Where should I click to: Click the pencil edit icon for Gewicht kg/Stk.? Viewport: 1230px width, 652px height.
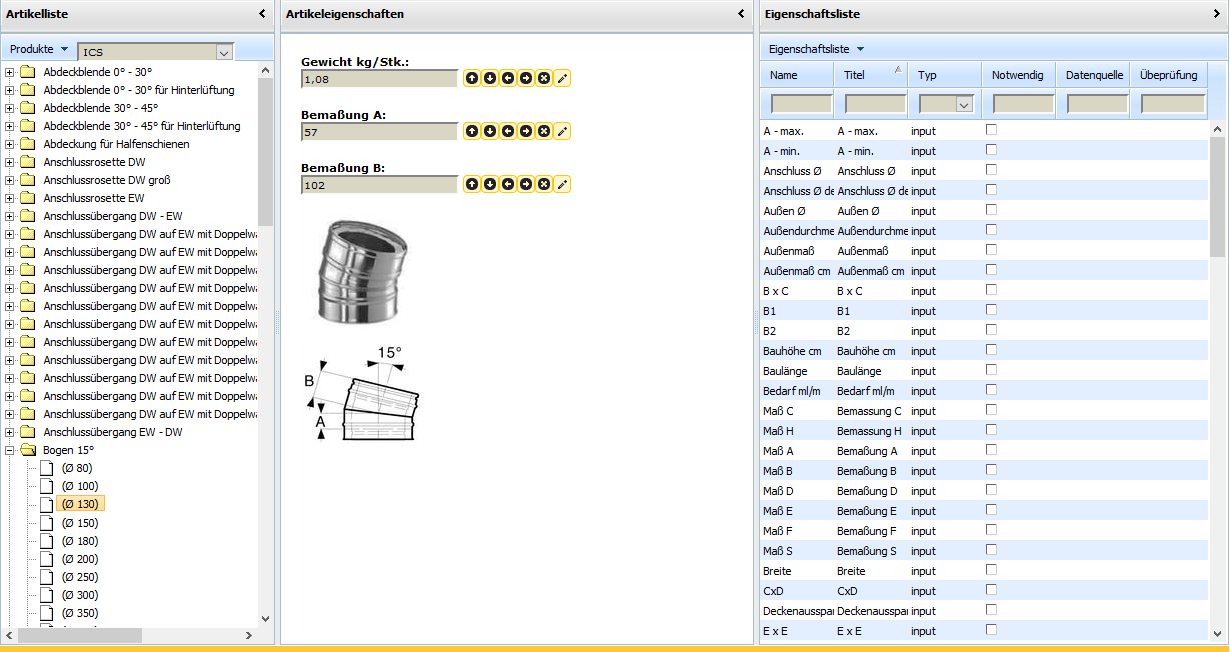(x=562, y=78)
